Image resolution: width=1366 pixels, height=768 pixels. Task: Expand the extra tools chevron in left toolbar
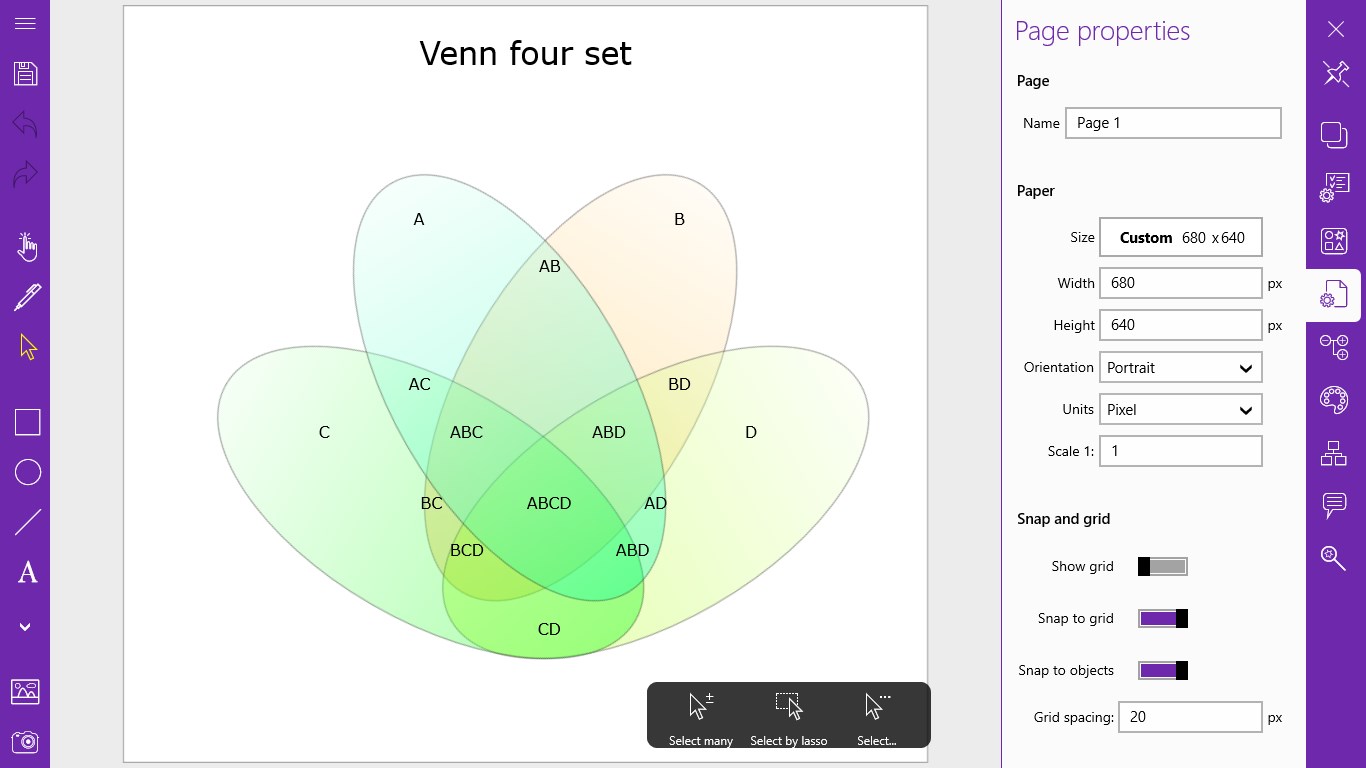tap(27, 627)
